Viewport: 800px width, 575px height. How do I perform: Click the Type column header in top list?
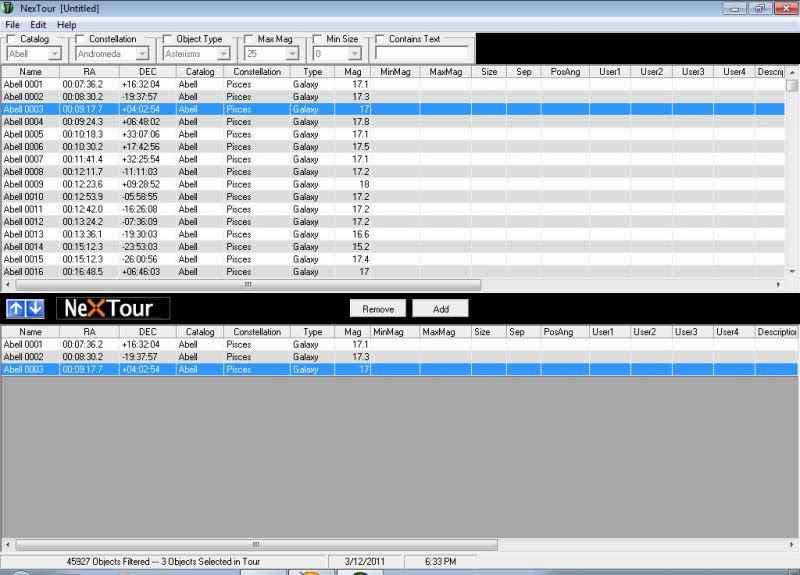tap(312, 72)
